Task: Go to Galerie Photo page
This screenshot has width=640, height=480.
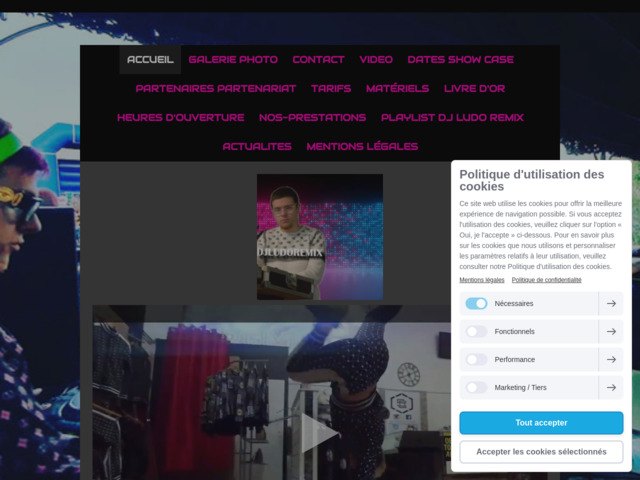Action: (233, 60)
